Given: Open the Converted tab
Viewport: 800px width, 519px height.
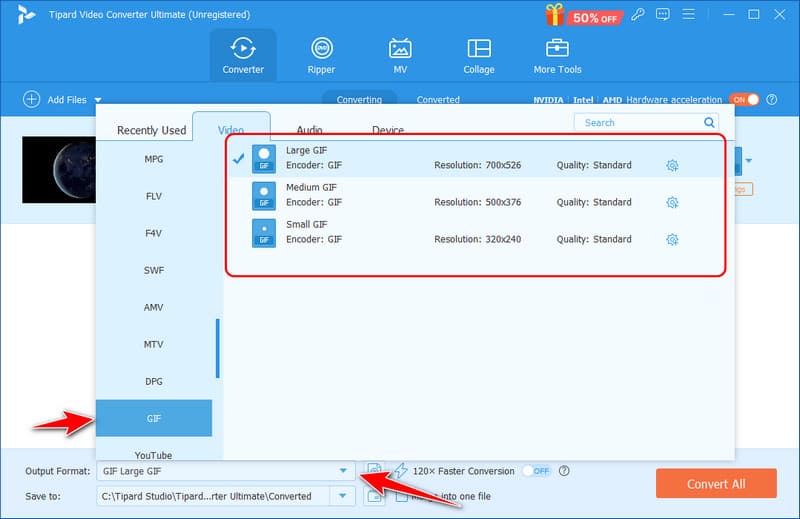Looking at the screenshot, I should point(438,100).
